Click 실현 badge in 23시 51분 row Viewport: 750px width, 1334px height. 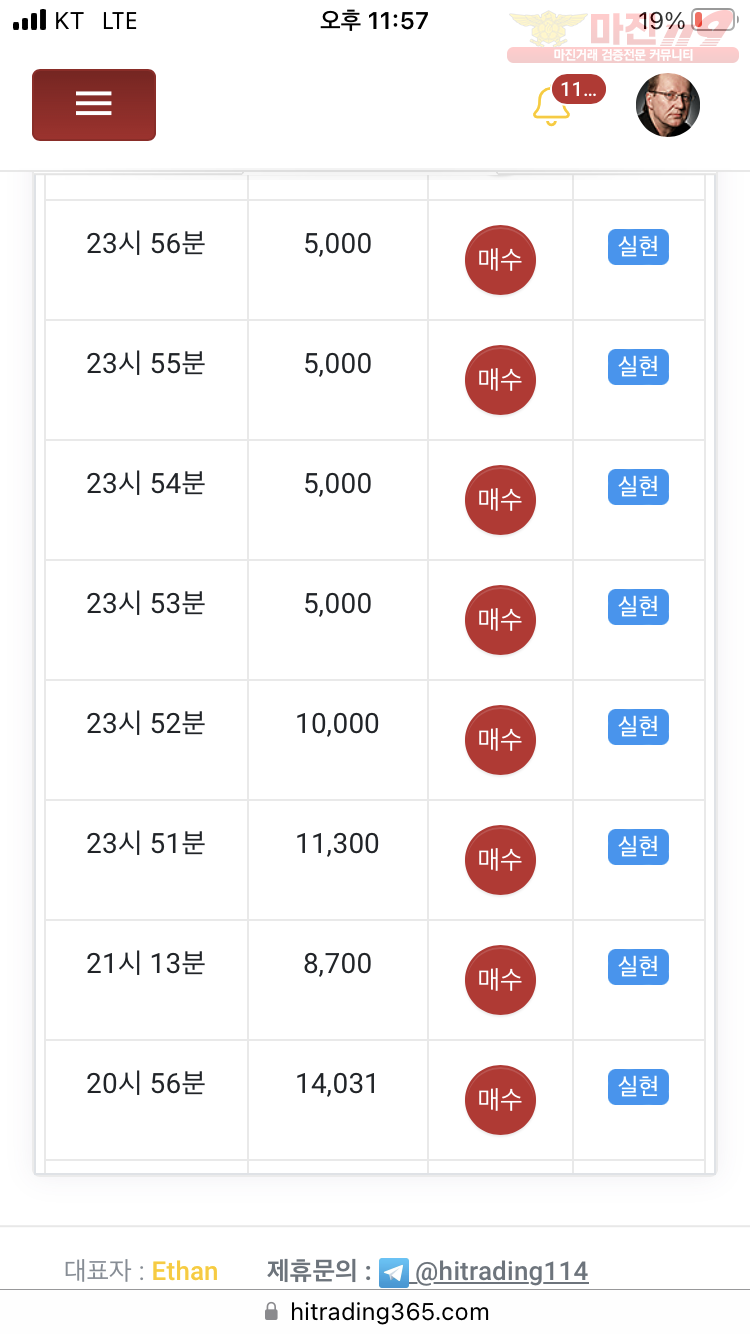[638, 847]
